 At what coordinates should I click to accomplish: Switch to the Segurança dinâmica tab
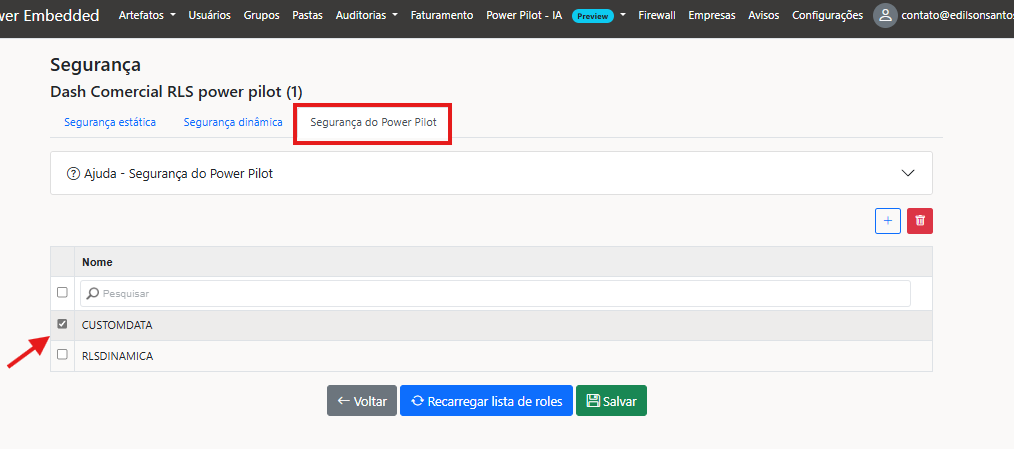point(232,123)
